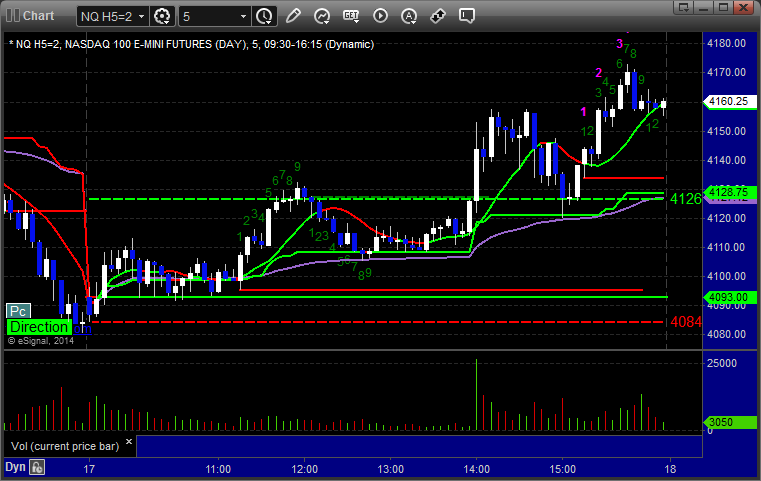Open the studies/indicator wave icon
Viewport: 761px width, 481px height.
tap(322, 16)
